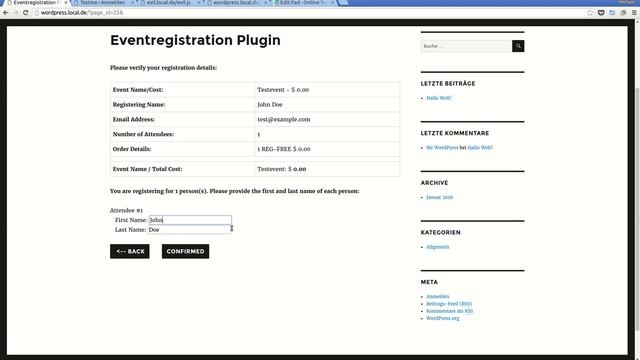Open the WordPress.org link
Image resolution: width=640 pixels, height=360 pixels.
coord(442,318)
